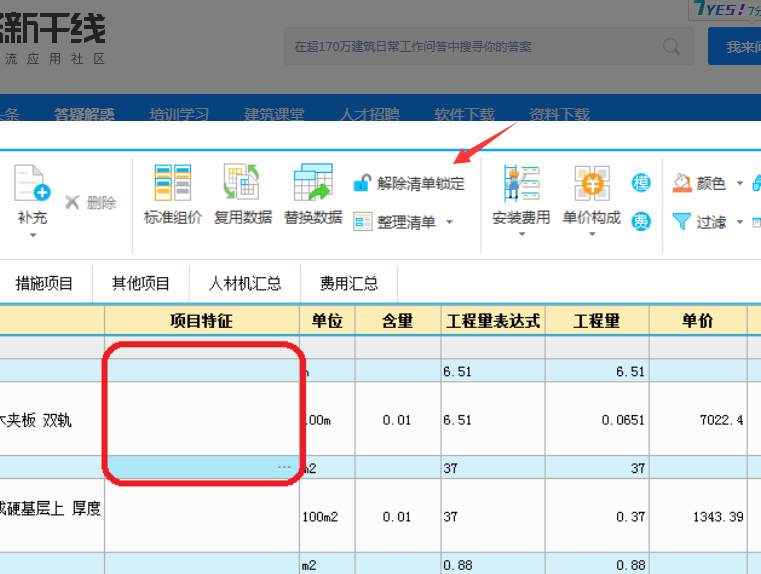Open 标准组价 tool
The height and width of the screenshot is (574, 761).
[173, 194]
